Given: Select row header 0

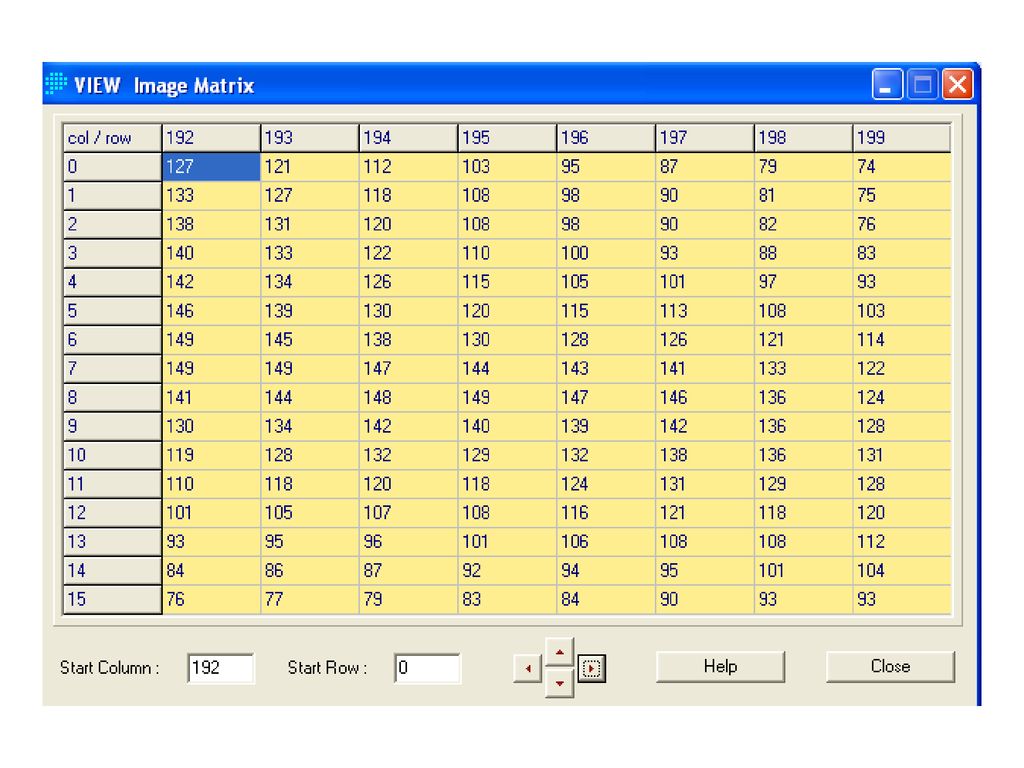Looking at the screenshot, I should click(112, 167).
